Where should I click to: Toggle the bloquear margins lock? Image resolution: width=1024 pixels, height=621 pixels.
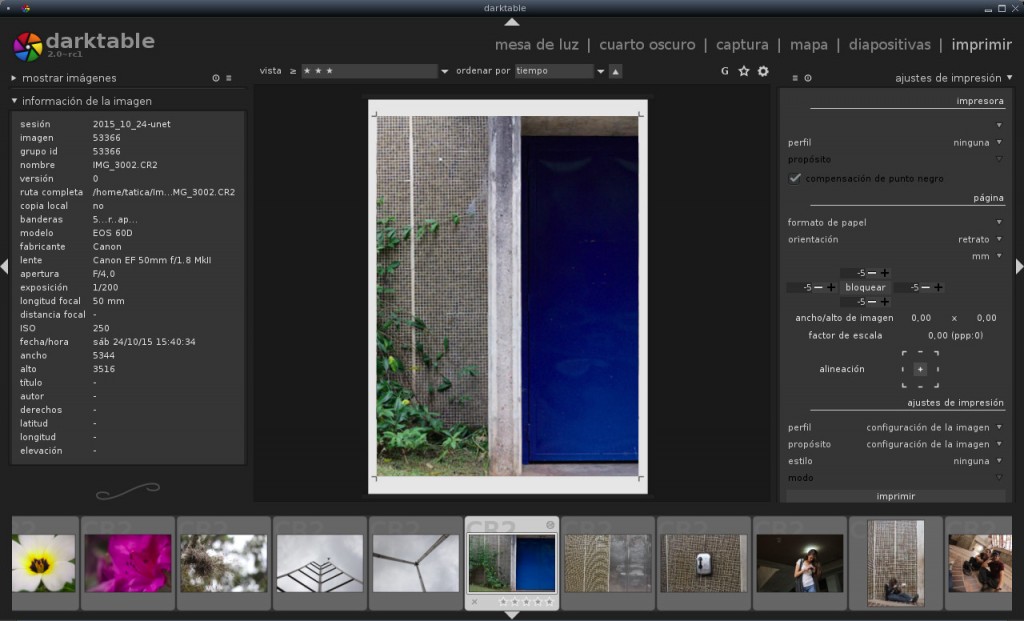(x=865, y=287)
